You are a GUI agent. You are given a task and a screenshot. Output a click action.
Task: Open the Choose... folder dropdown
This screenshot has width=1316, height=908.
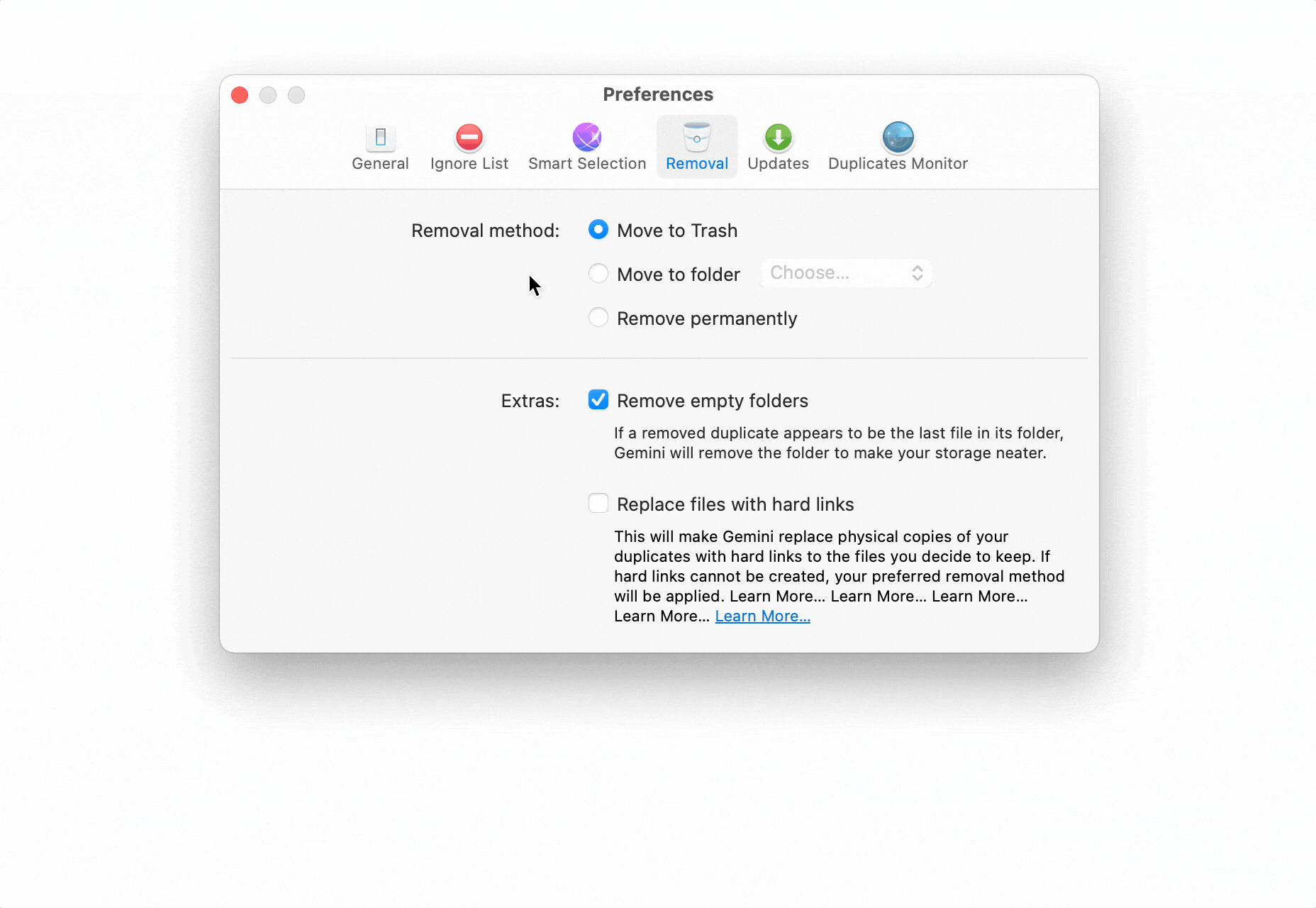pyautogui.click(x=846, y=273)
